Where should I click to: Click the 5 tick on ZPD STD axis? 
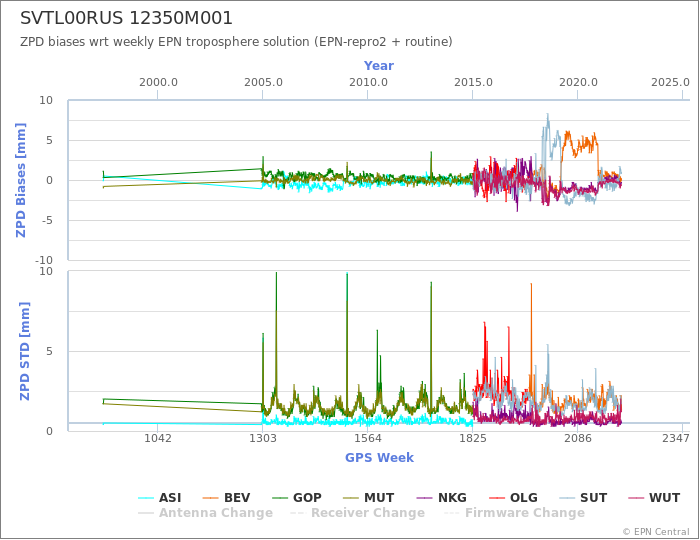tap(49, 351)
